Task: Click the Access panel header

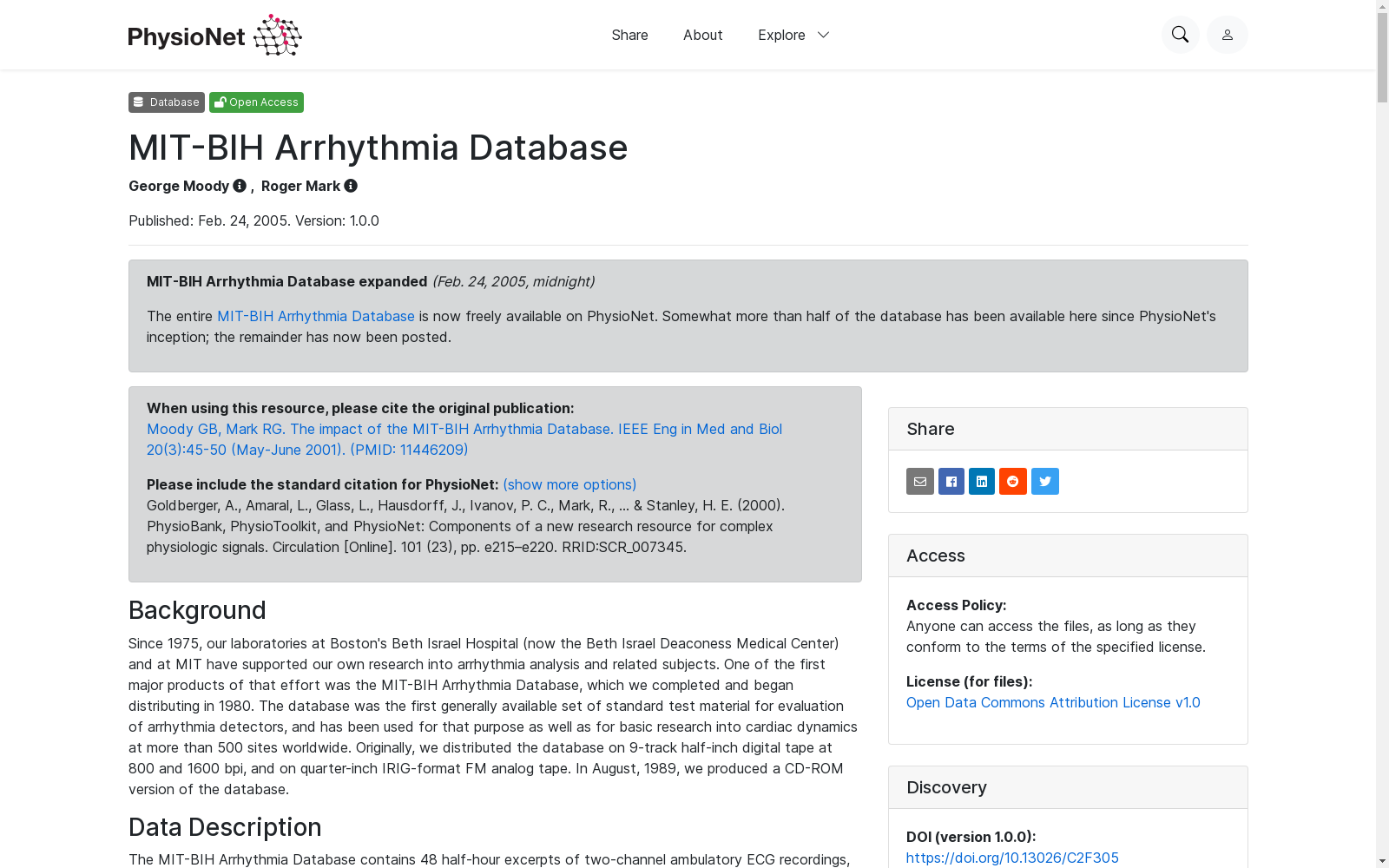Action: [1068, 556]
